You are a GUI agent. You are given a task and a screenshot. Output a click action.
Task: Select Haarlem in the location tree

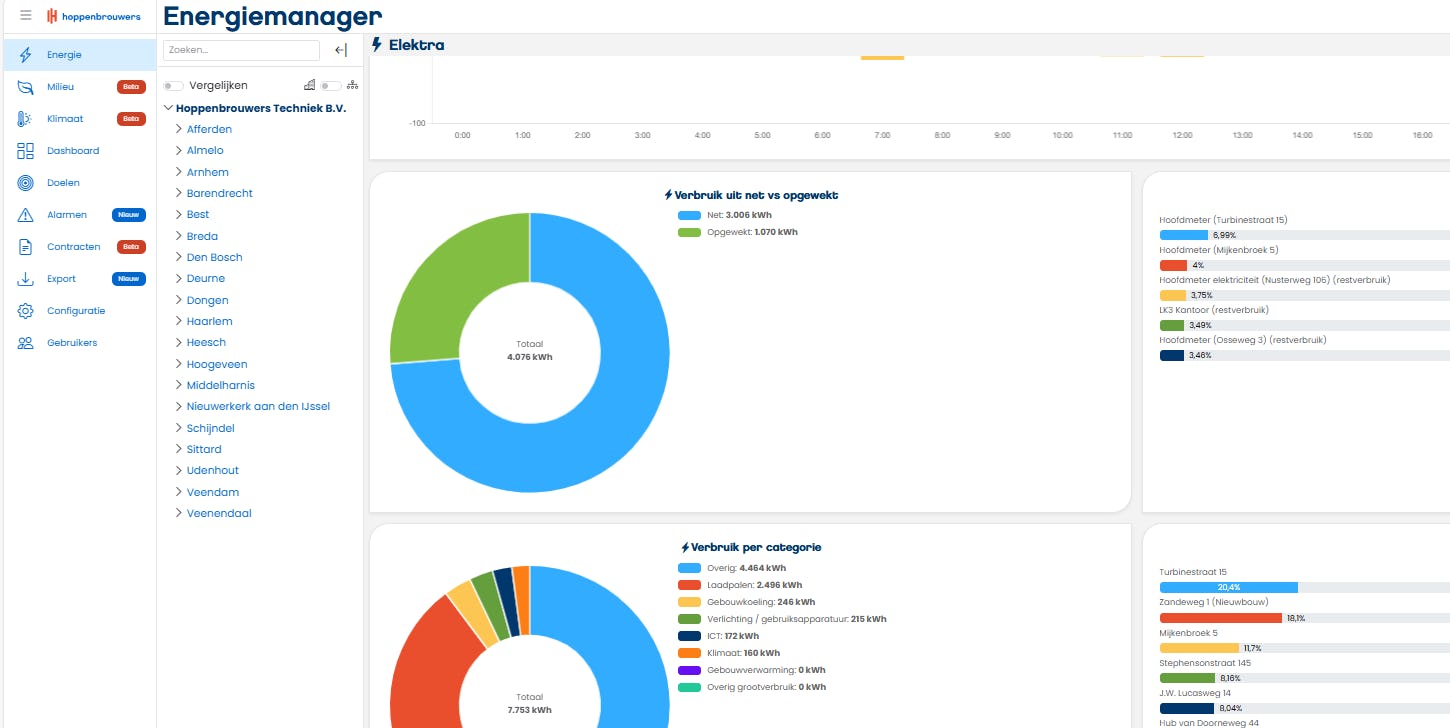coord(210,321)
